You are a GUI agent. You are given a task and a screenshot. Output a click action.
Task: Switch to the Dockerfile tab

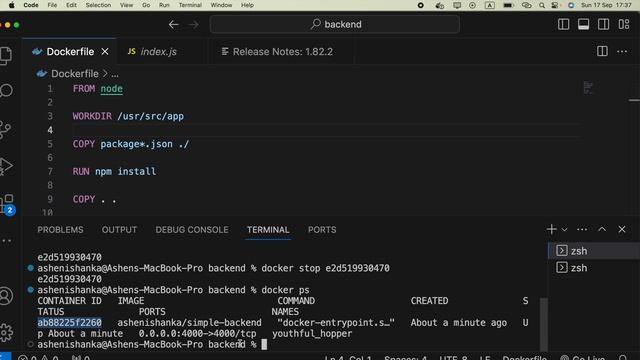click(x=69, y=52)
